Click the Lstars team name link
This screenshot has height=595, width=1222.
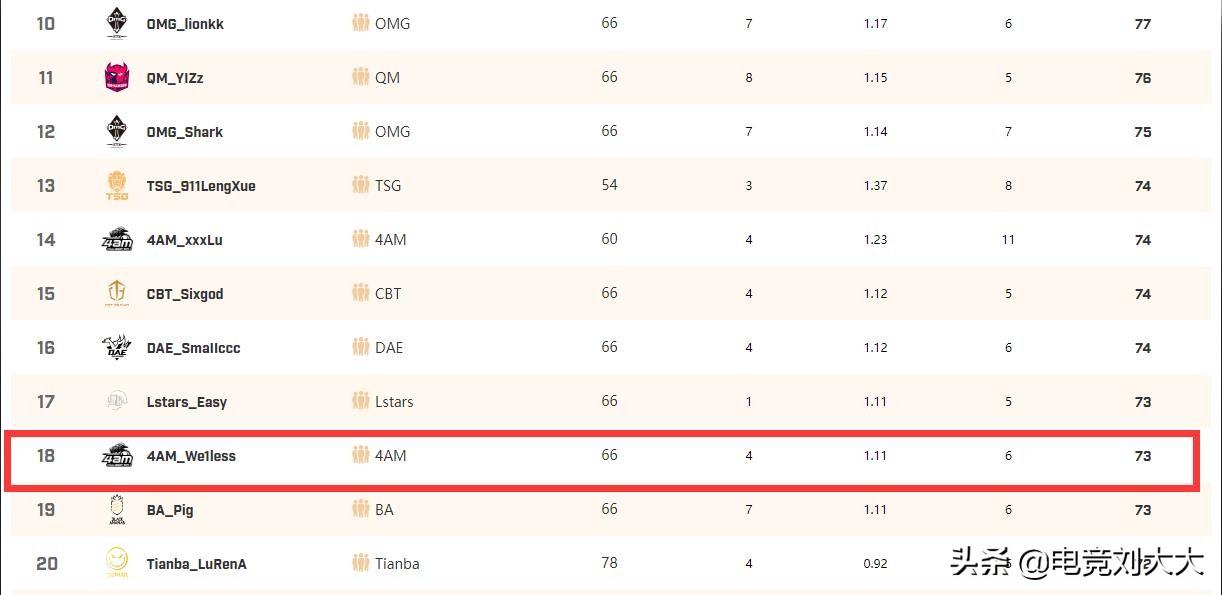tap(394, 402)
